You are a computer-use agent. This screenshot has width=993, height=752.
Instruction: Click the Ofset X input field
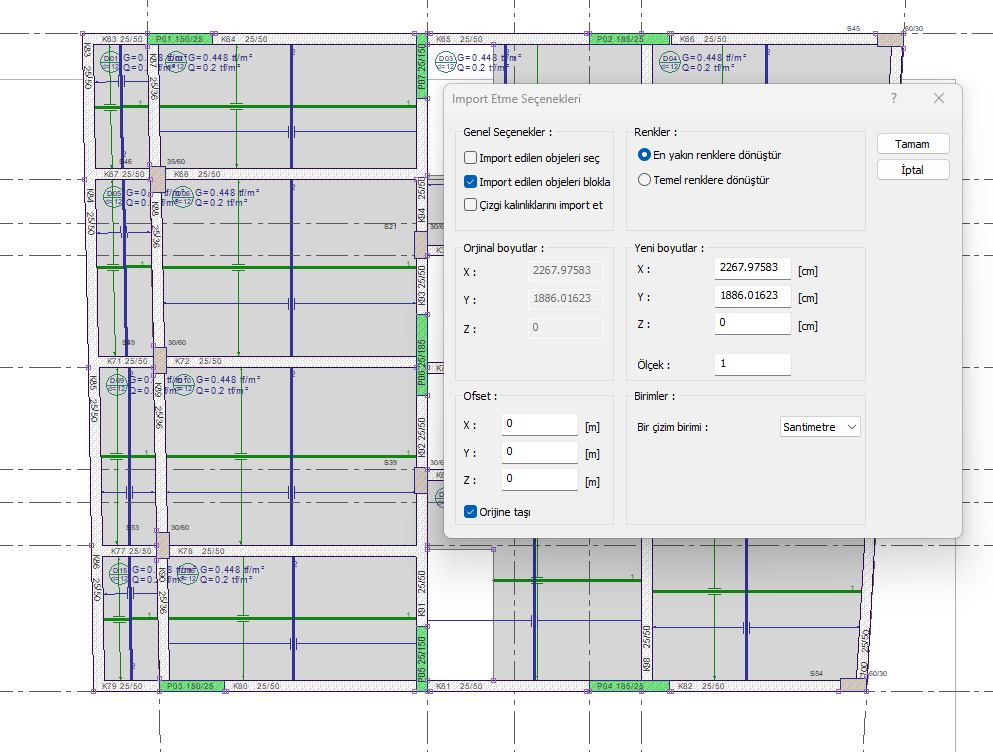point(540,424)
